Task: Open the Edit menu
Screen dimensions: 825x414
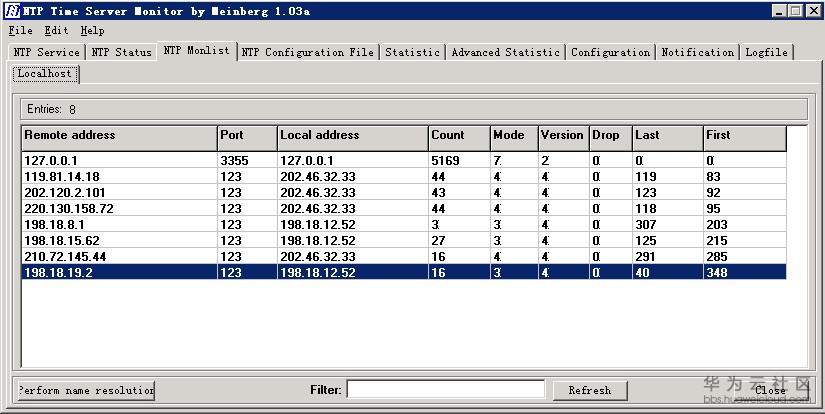Action: point(56,31)
